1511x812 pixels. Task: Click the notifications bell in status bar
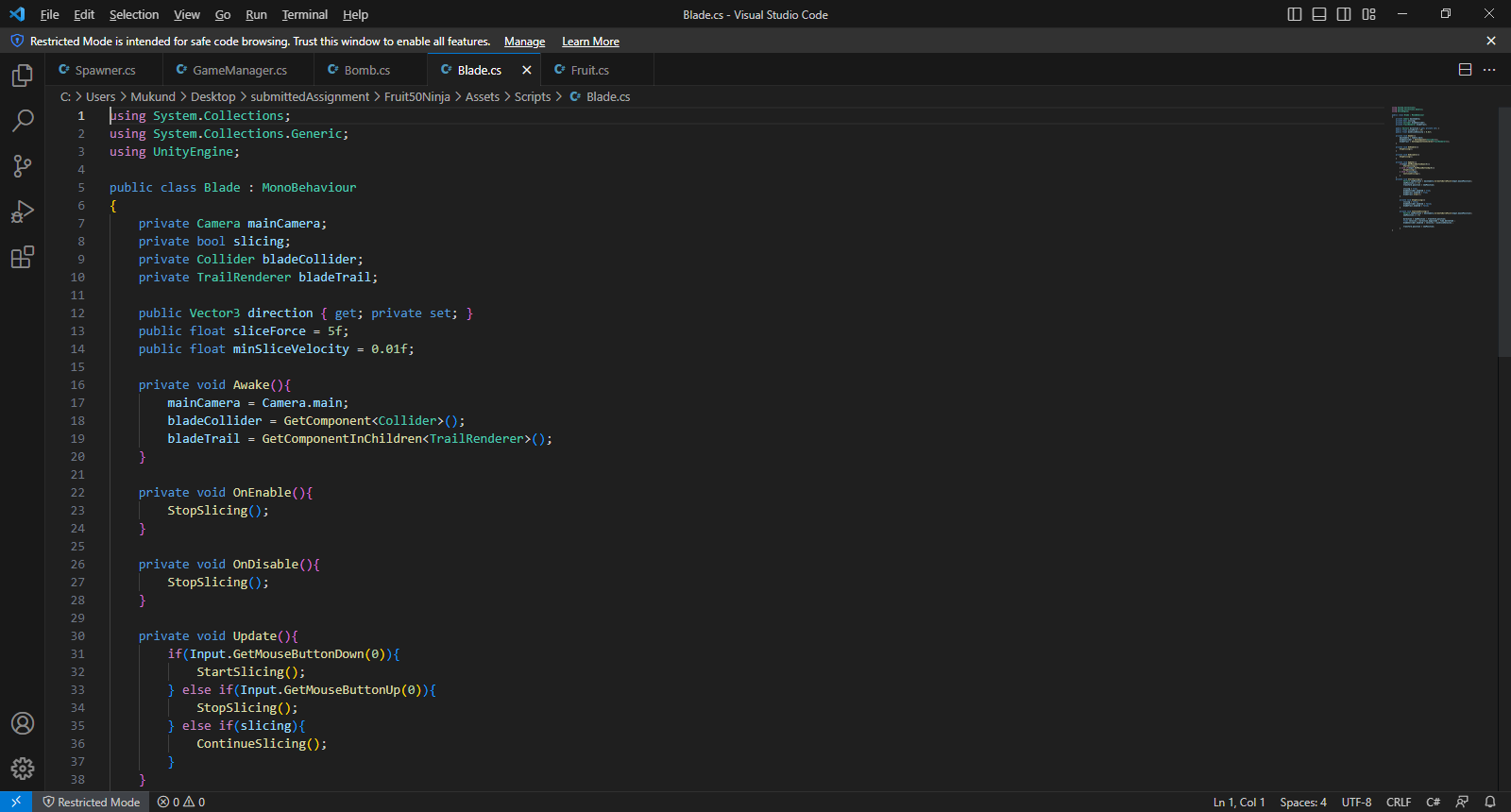(1490, 802)
